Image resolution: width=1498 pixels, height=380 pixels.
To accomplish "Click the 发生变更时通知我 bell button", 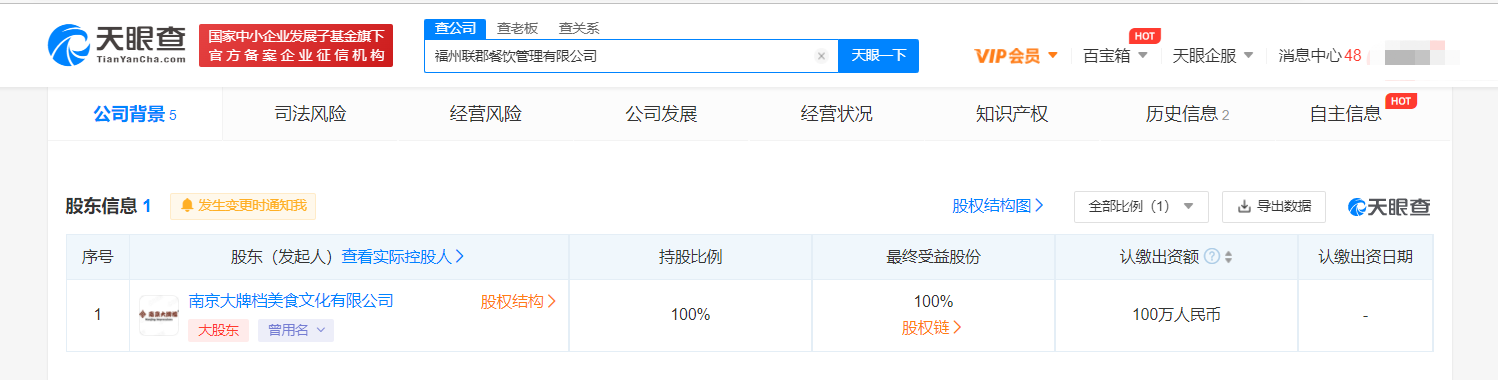I will [243, 206].
